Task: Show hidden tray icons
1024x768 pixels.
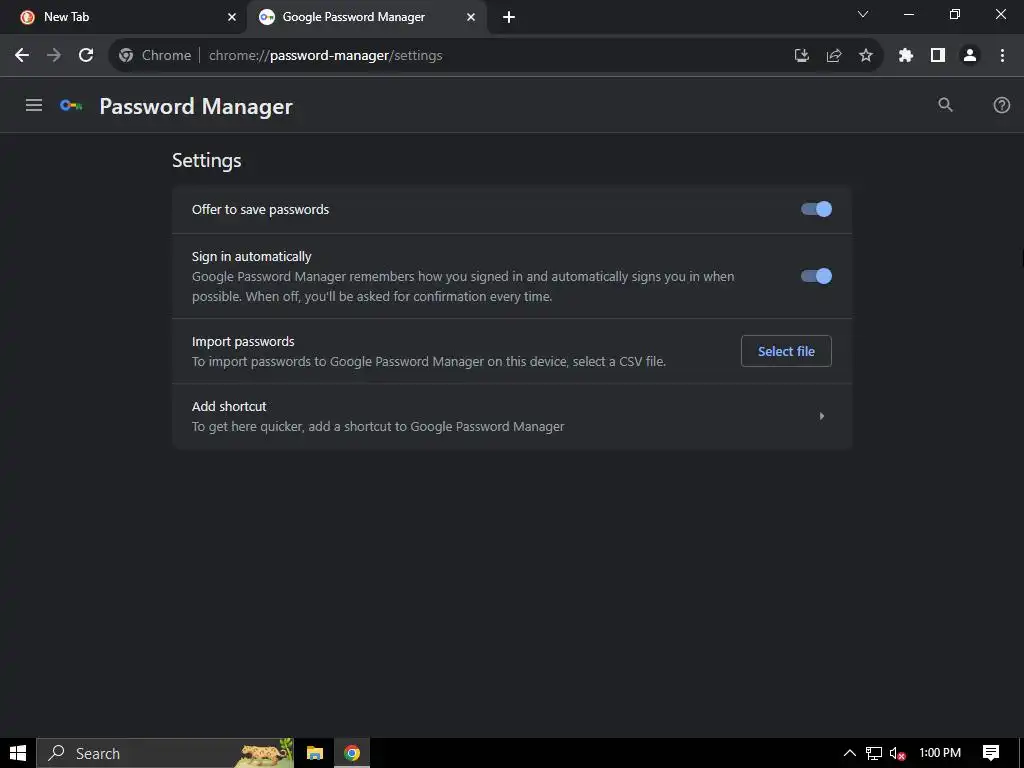Action: tap(850, 753)
